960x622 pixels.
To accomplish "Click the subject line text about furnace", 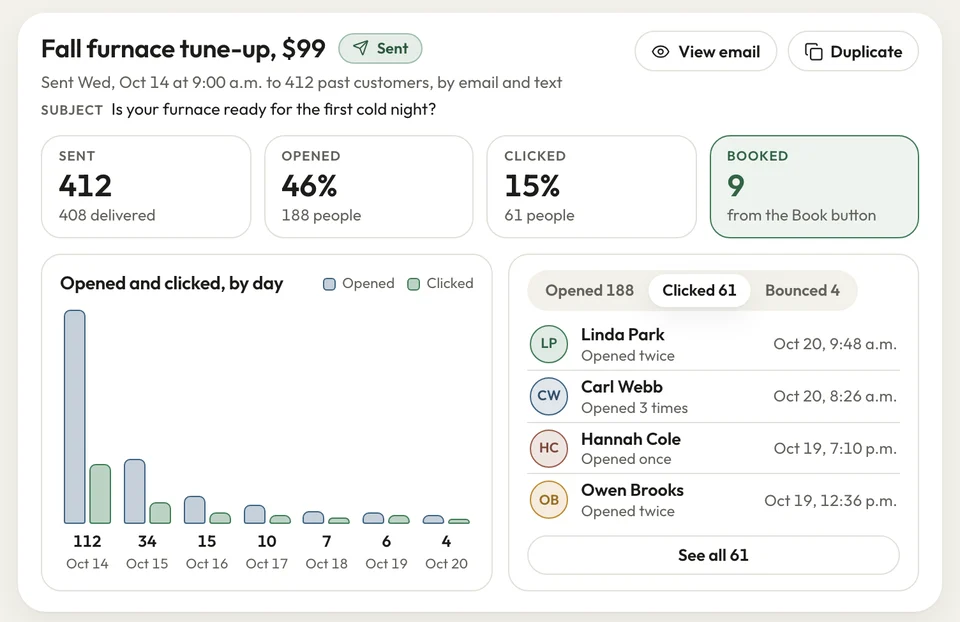I will click(274, 110).
